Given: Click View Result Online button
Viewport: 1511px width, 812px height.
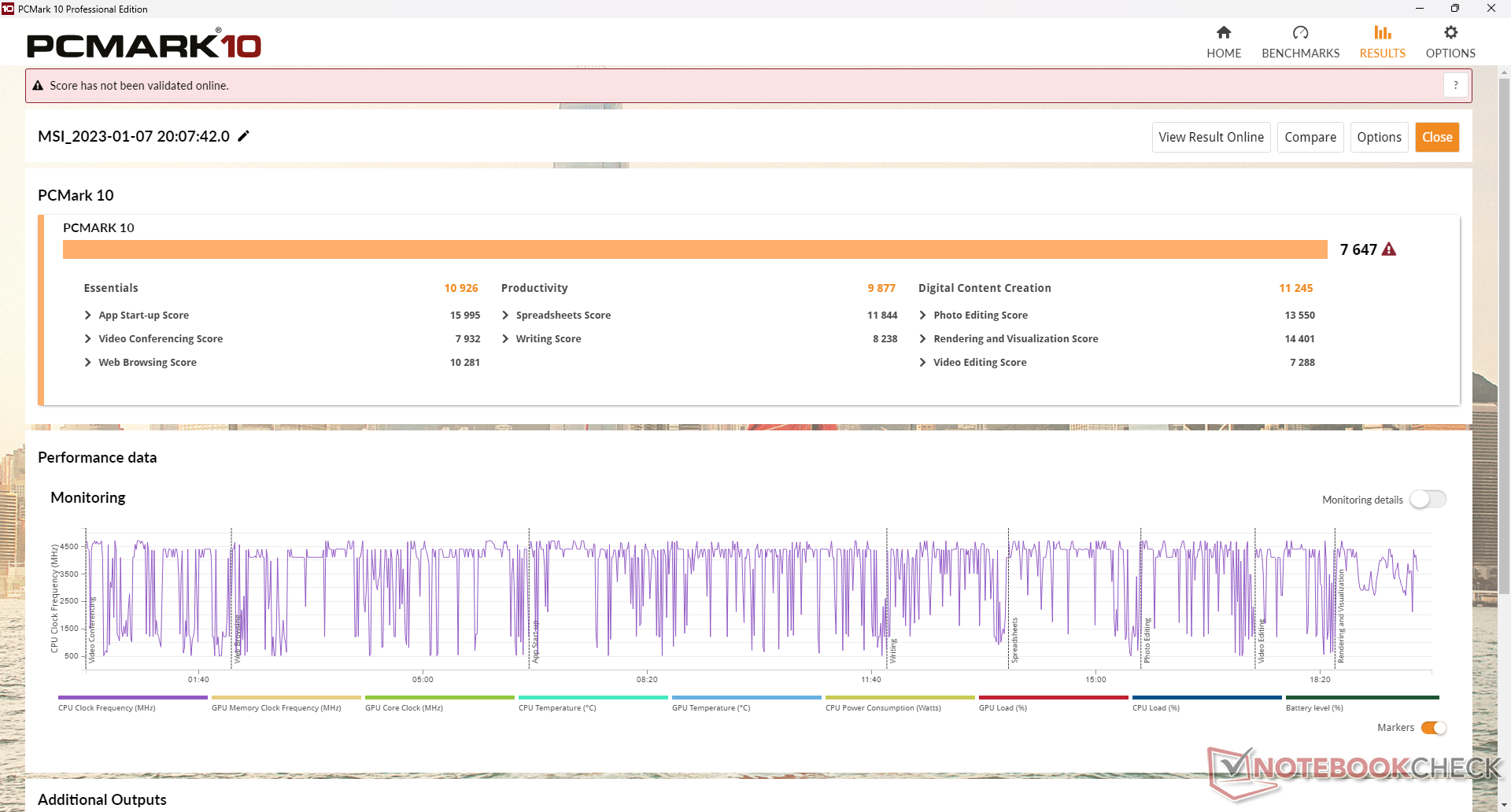Looking at the screenshot, I should (1211, 137).
